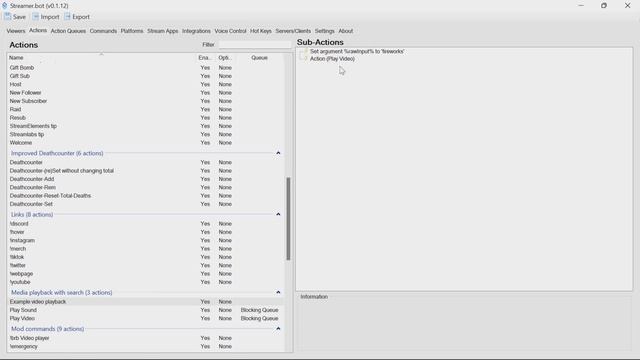
Task: Click the Import text label
Action: coord(50,17)
